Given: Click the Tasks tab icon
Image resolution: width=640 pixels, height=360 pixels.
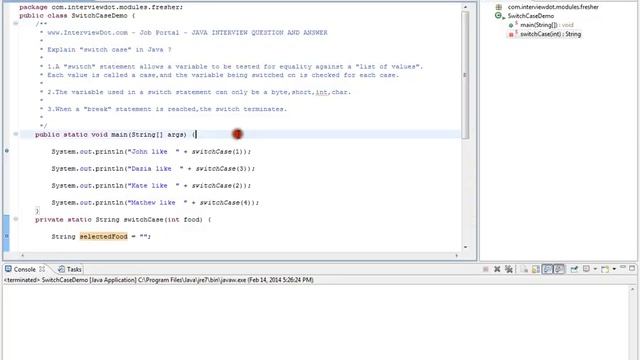Looking at the screenshot, I should point(61,269).
